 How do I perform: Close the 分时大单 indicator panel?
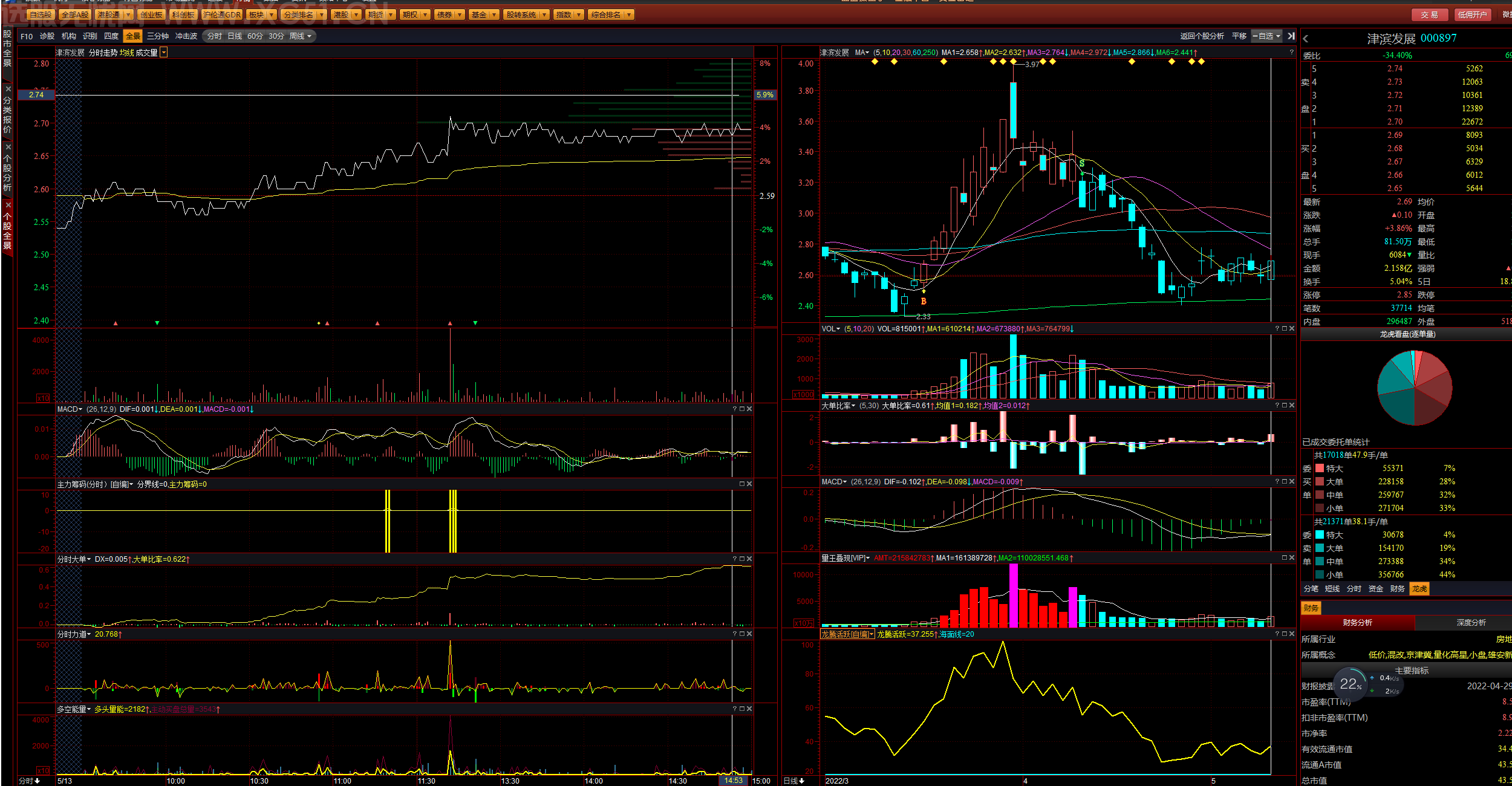click(x=749, y=559)
